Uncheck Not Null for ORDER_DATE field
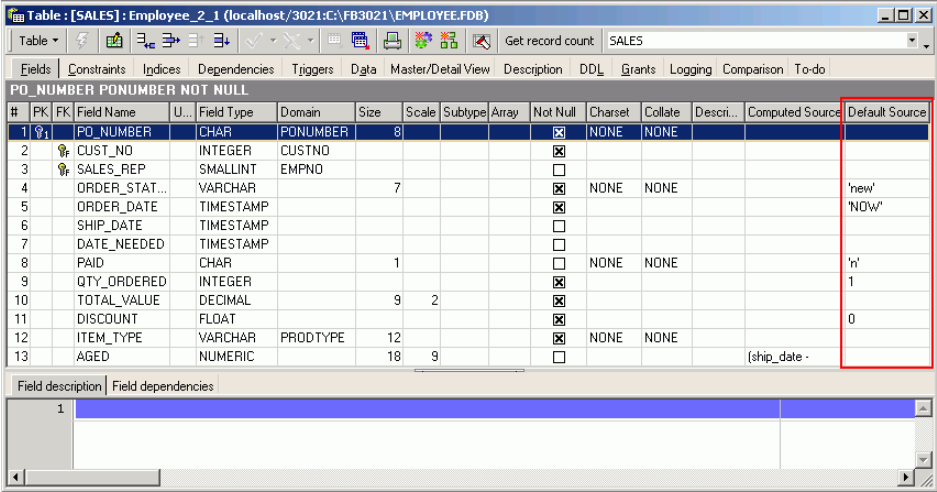Screen dimensions: 937x492 coord(559,207)
